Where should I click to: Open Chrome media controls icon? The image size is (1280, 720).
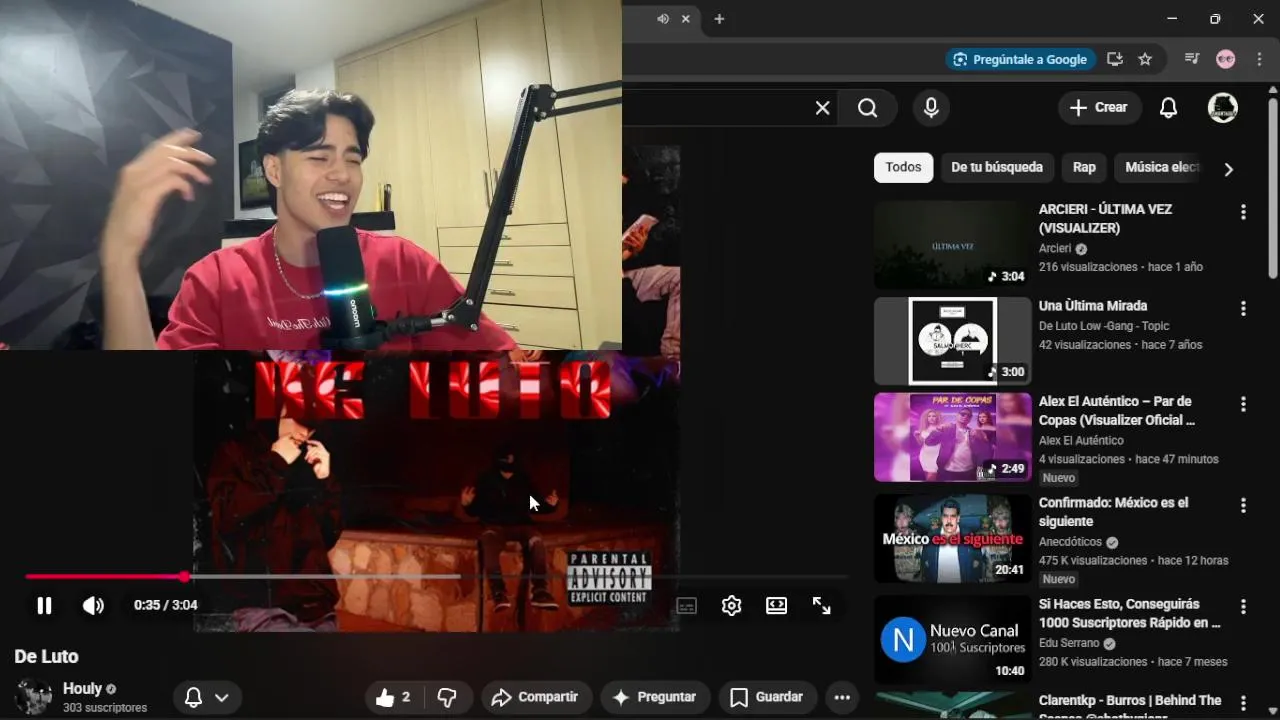point(1191,59)
